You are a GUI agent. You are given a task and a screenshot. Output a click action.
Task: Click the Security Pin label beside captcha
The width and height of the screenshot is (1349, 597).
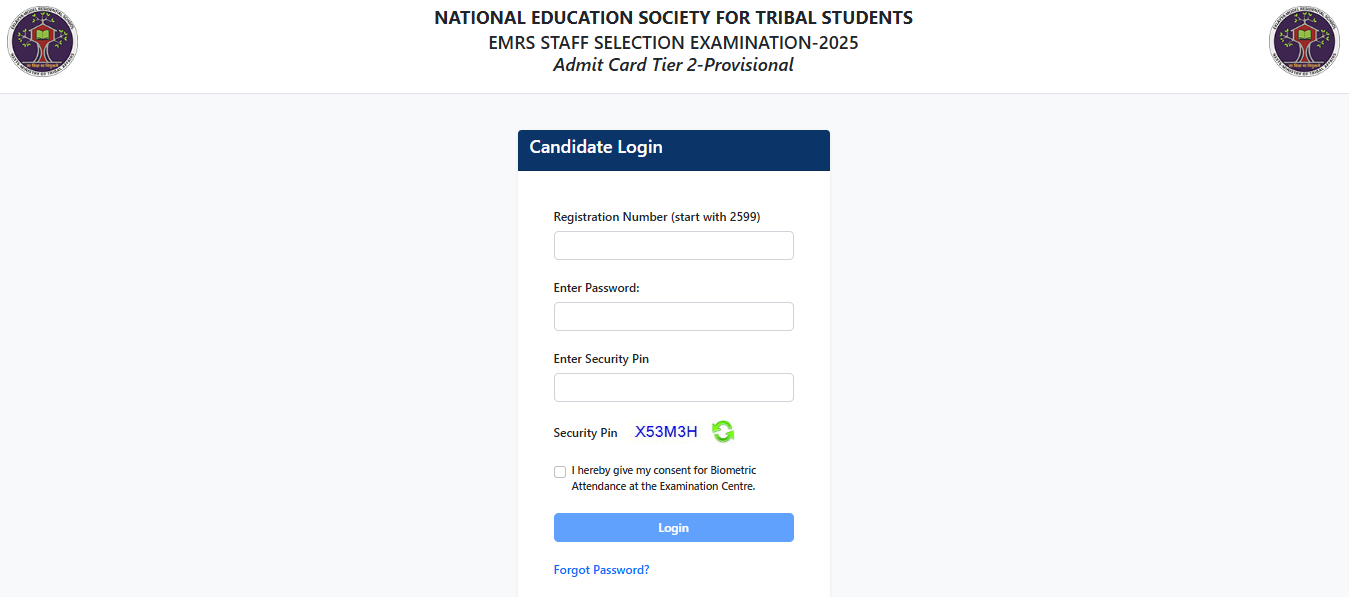pos(585,433)
